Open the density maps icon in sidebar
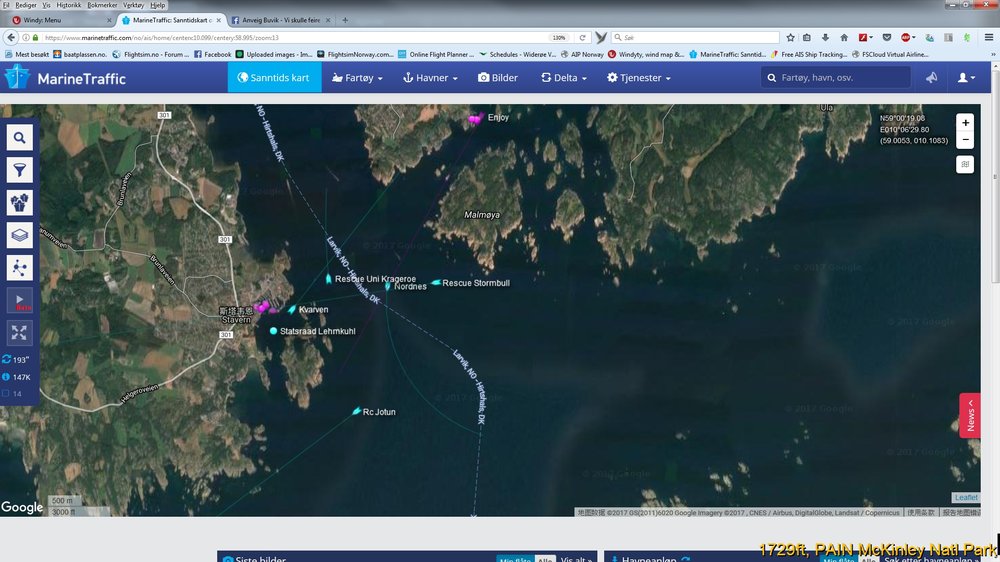This screenshot has width=1000, height=562. pyautogui.click(x=20, y=203)
